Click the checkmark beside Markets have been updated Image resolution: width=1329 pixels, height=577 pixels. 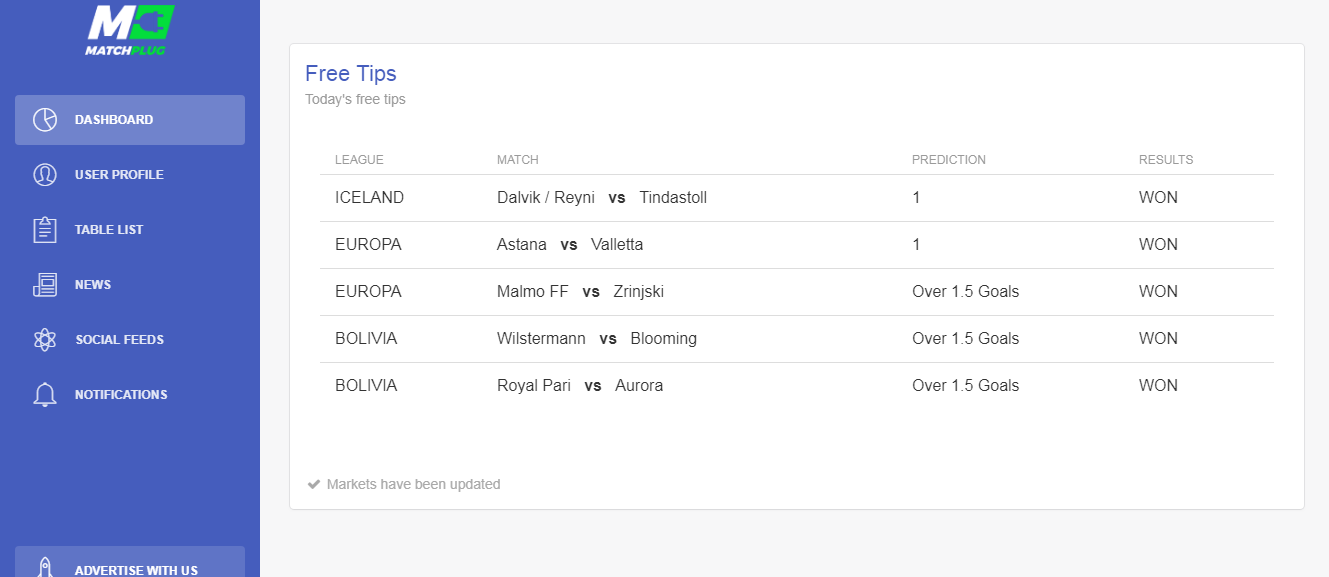tap(314, 484)
